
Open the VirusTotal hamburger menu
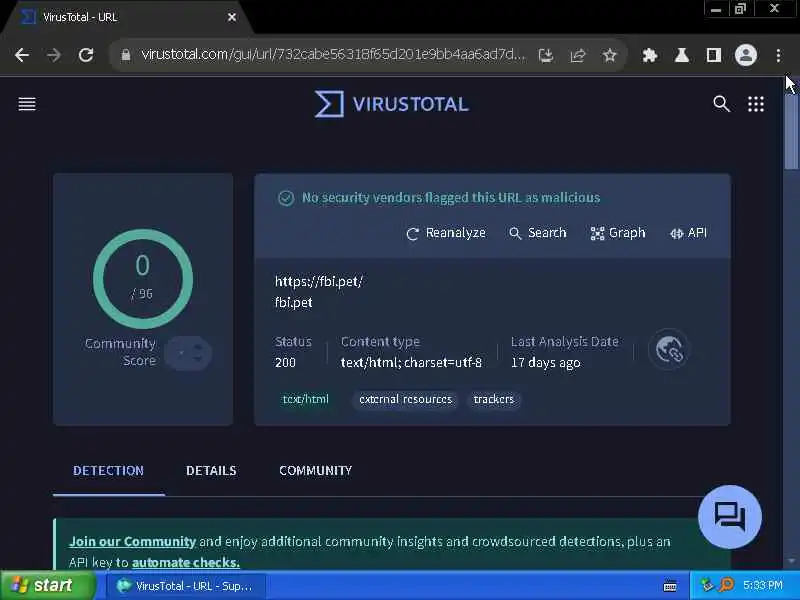pyautogui.click(x=27, y=104)
